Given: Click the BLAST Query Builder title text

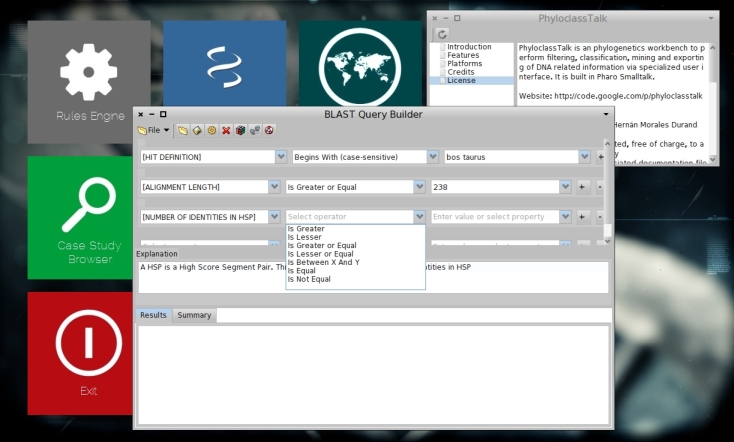Looking at the screenshot, I should (373, 114).
